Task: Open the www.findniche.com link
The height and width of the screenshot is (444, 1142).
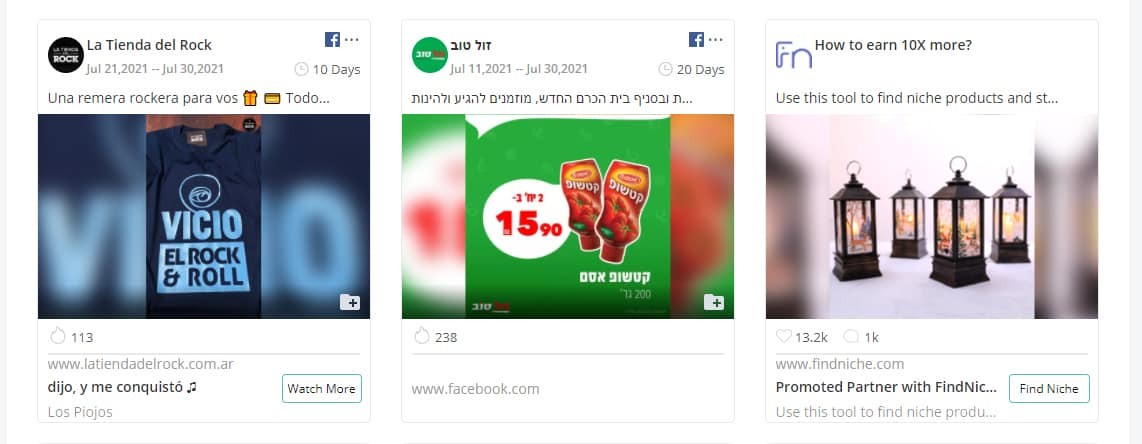Action: click(840, 364)
